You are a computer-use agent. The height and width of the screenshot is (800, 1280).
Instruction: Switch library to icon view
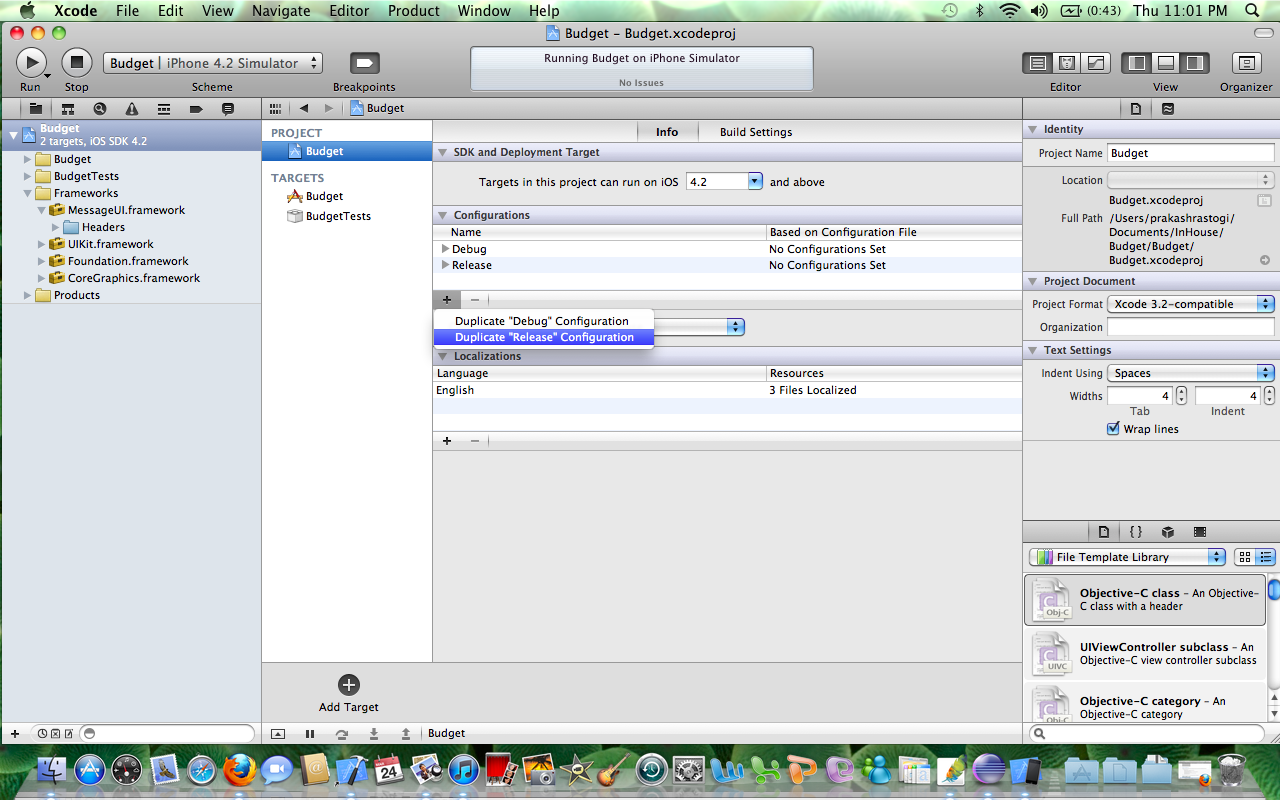(x=1245, y=557)
